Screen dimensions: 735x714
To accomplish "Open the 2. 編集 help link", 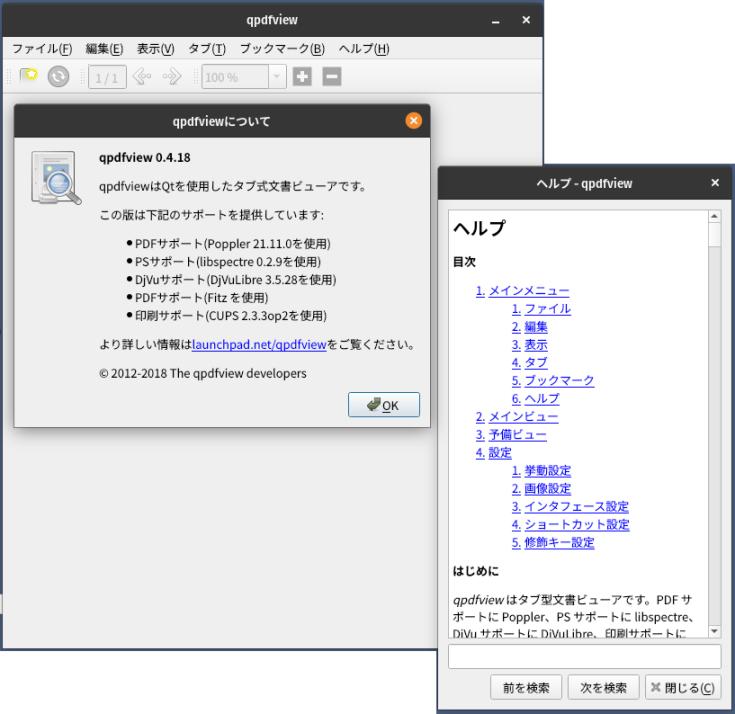I will click(529, 327).
